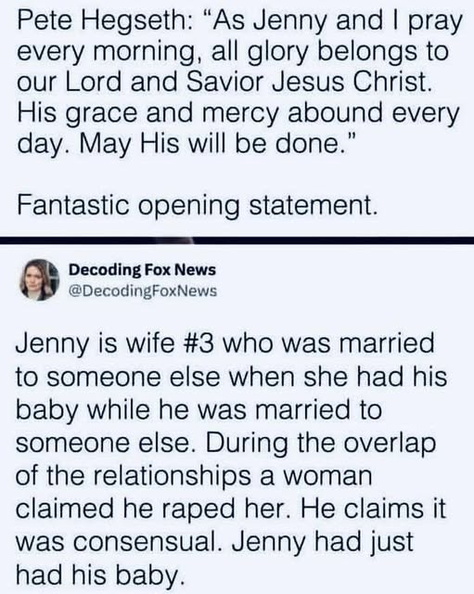Click "of the relationships a woman" line

(194, 475)
